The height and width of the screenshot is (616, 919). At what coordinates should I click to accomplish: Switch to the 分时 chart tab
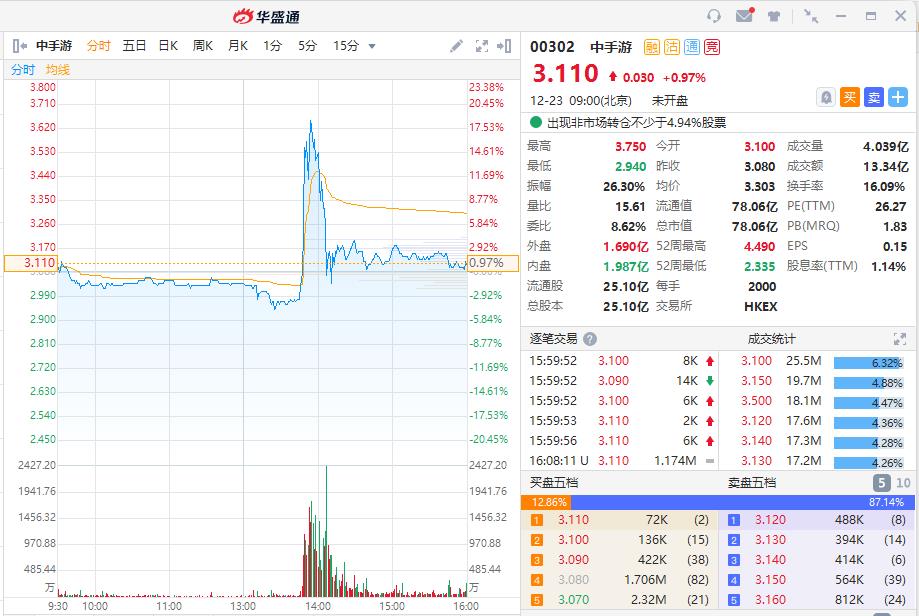point(98,46)
